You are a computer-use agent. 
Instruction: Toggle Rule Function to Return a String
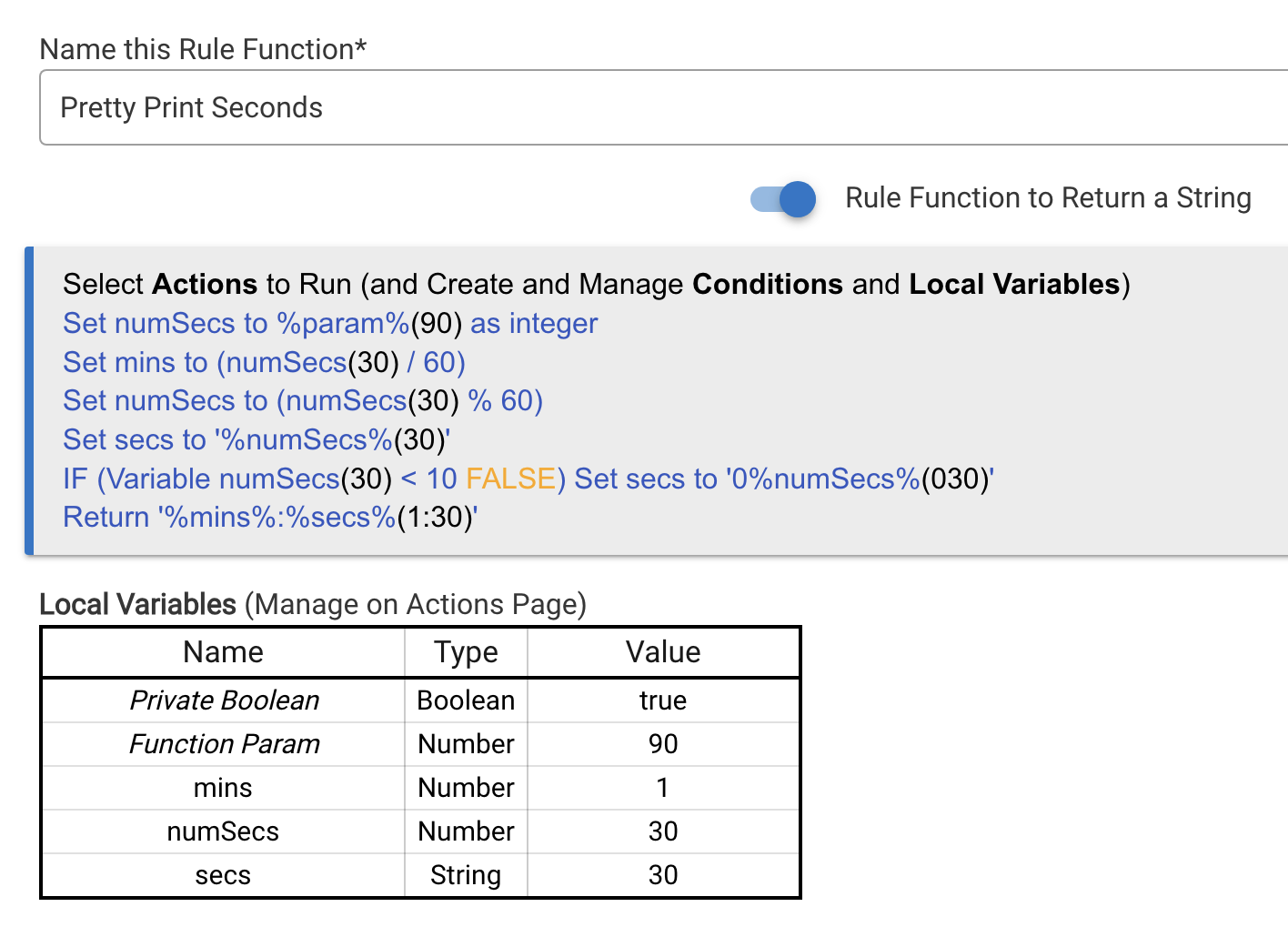pyautogui.click(x=783, y=198)
